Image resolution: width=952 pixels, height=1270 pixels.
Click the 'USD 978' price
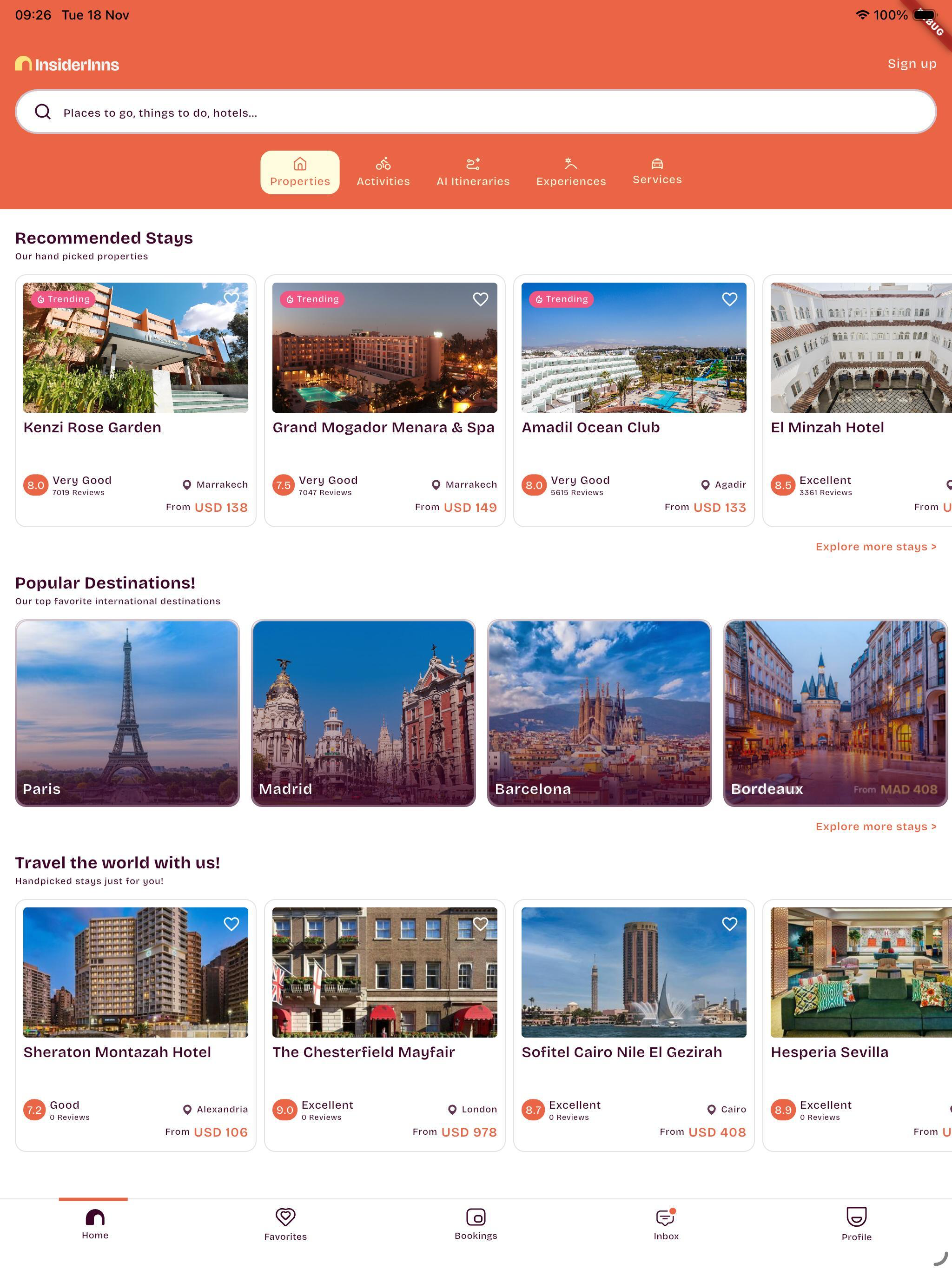click(x=469, y=1132)
